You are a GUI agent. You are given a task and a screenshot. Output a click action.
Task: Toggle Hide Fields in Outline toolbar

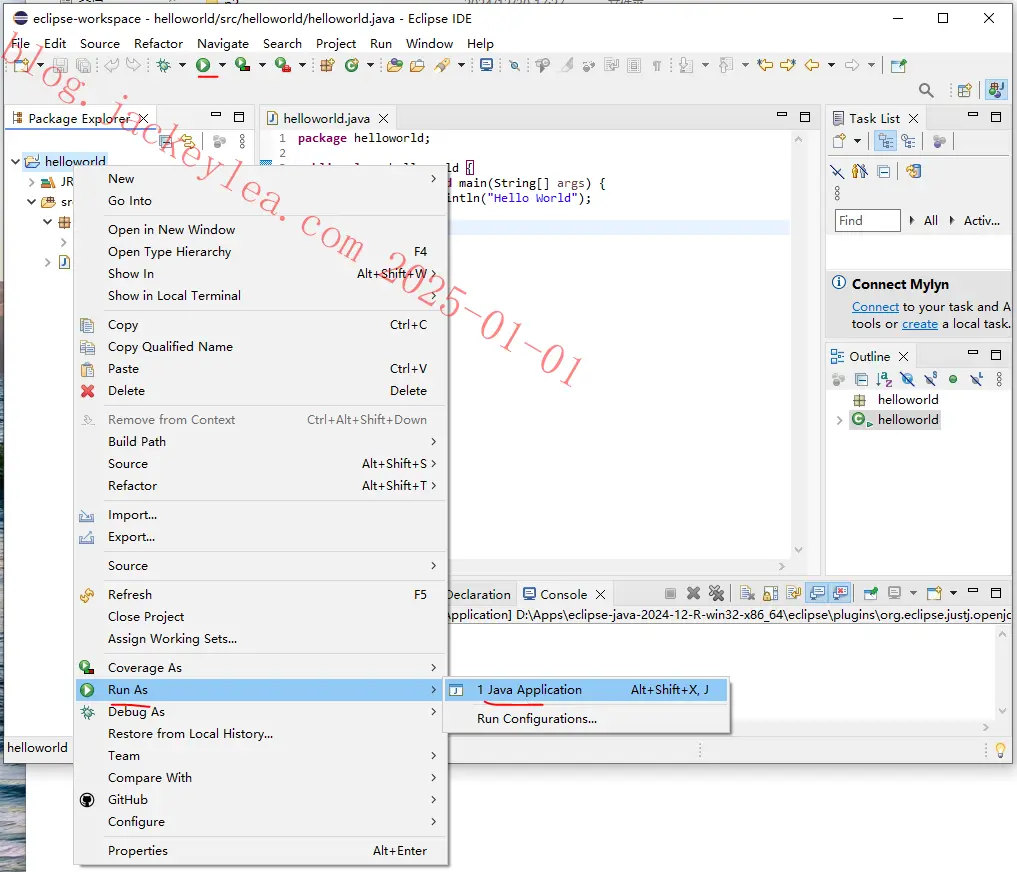click(x=907, y=379)
